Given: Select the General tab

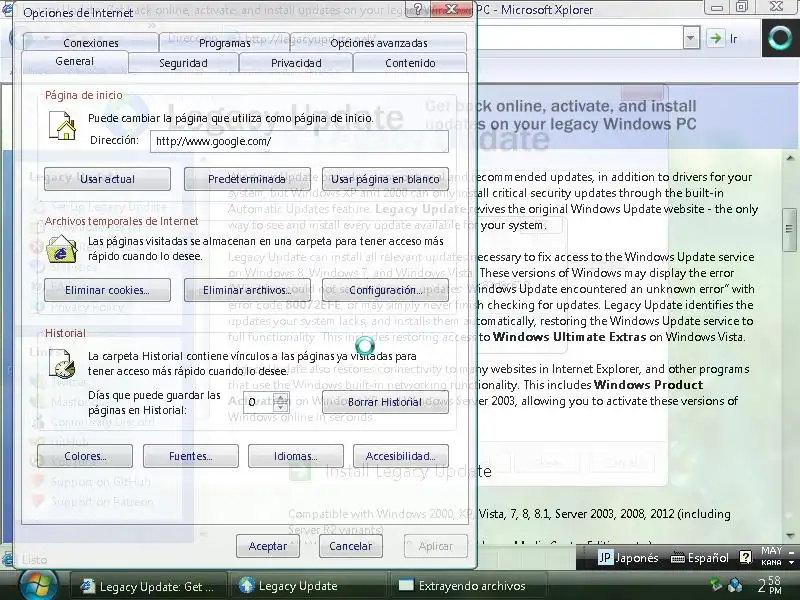Looking at the screenshot, I should click(74, 61).
